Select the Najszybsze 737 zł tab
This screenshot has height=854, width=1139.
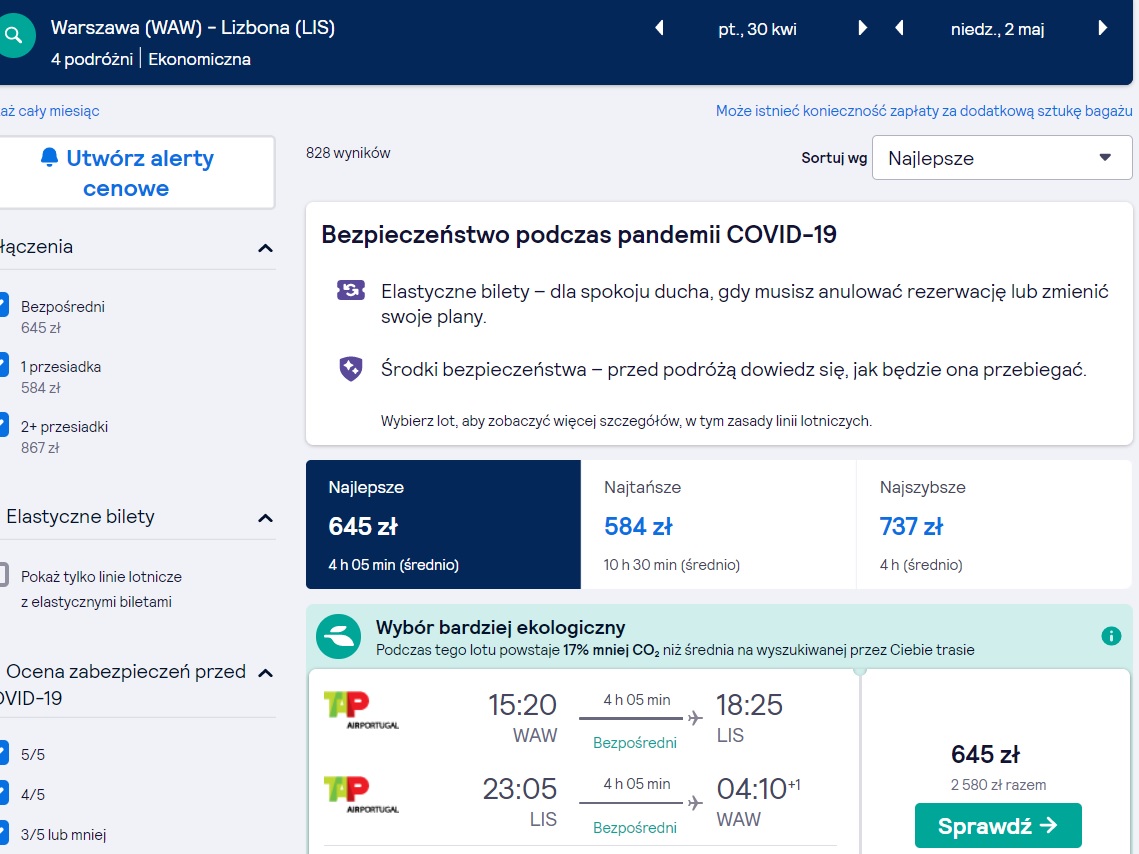(x=994, y=524)
